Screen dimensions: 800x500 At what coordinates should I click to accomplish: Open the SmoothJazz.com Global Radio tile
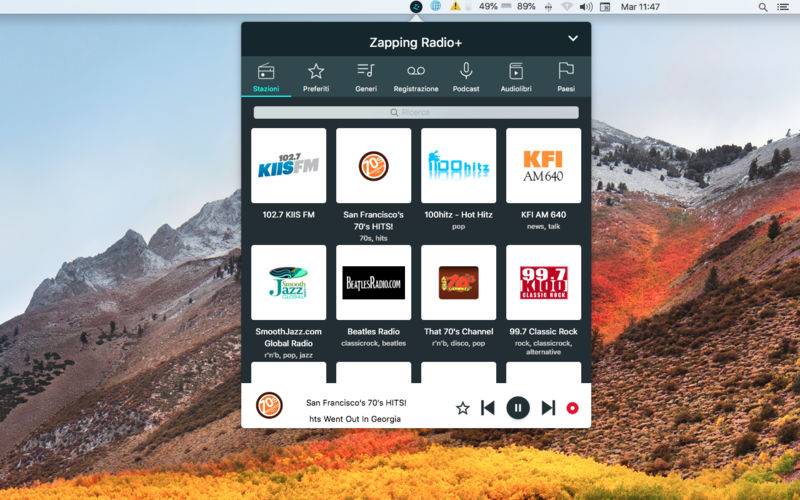tap(289, 282)
